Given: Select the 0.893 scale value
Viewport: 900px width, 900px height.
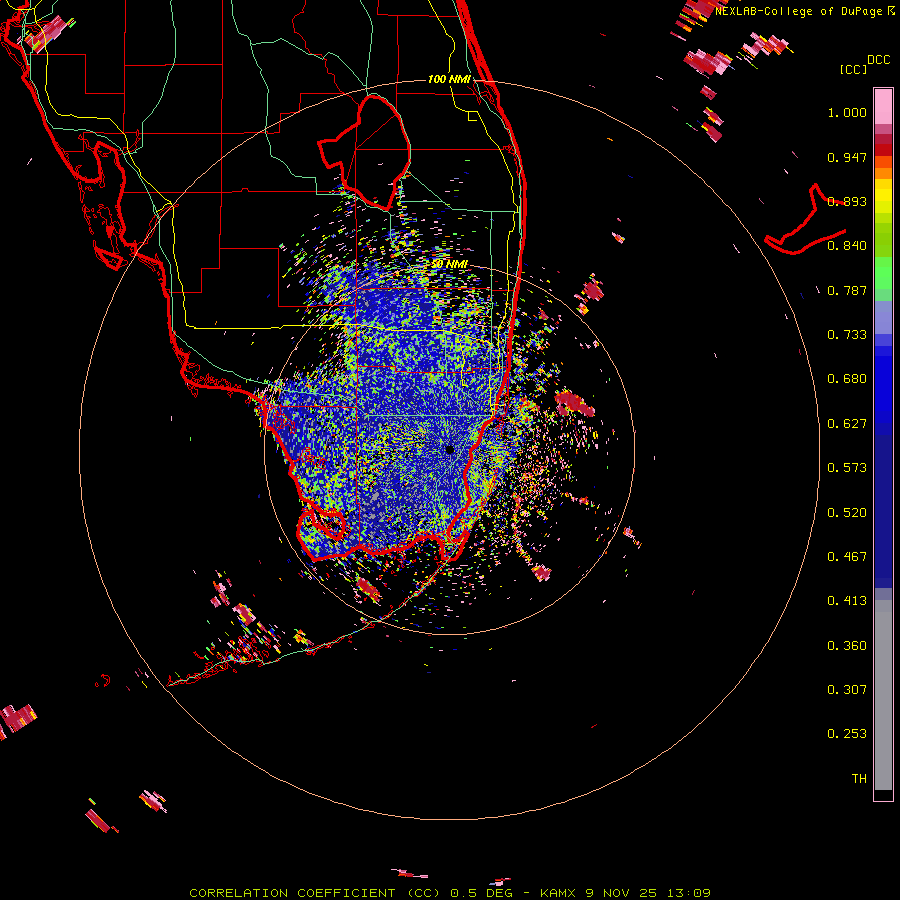Looking at the screenshot, I should [x=847, y=201].
